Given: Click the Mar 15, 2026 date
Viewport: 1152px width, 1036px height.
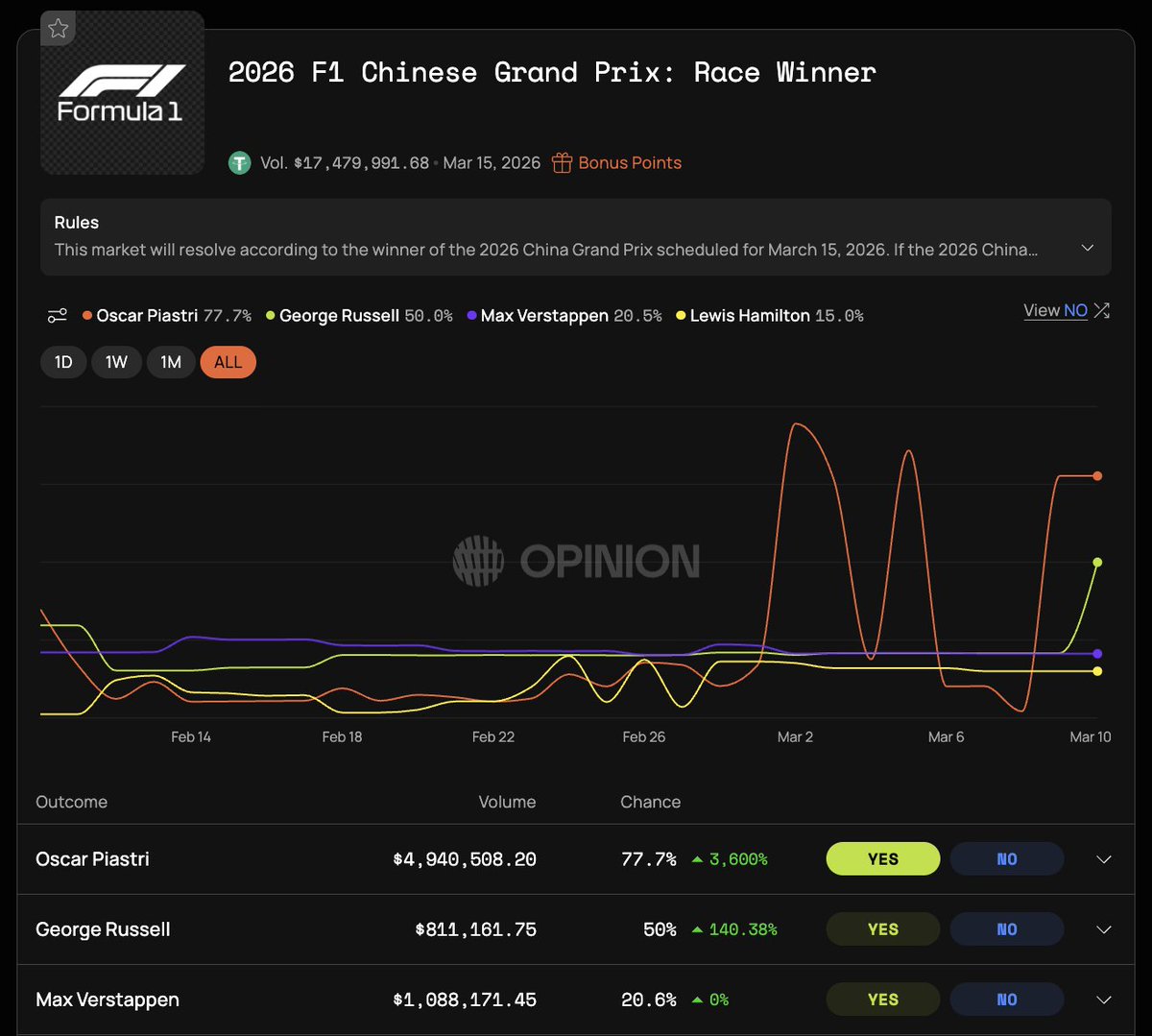Looking at the screenshot, I should click(x=492, y=163).
